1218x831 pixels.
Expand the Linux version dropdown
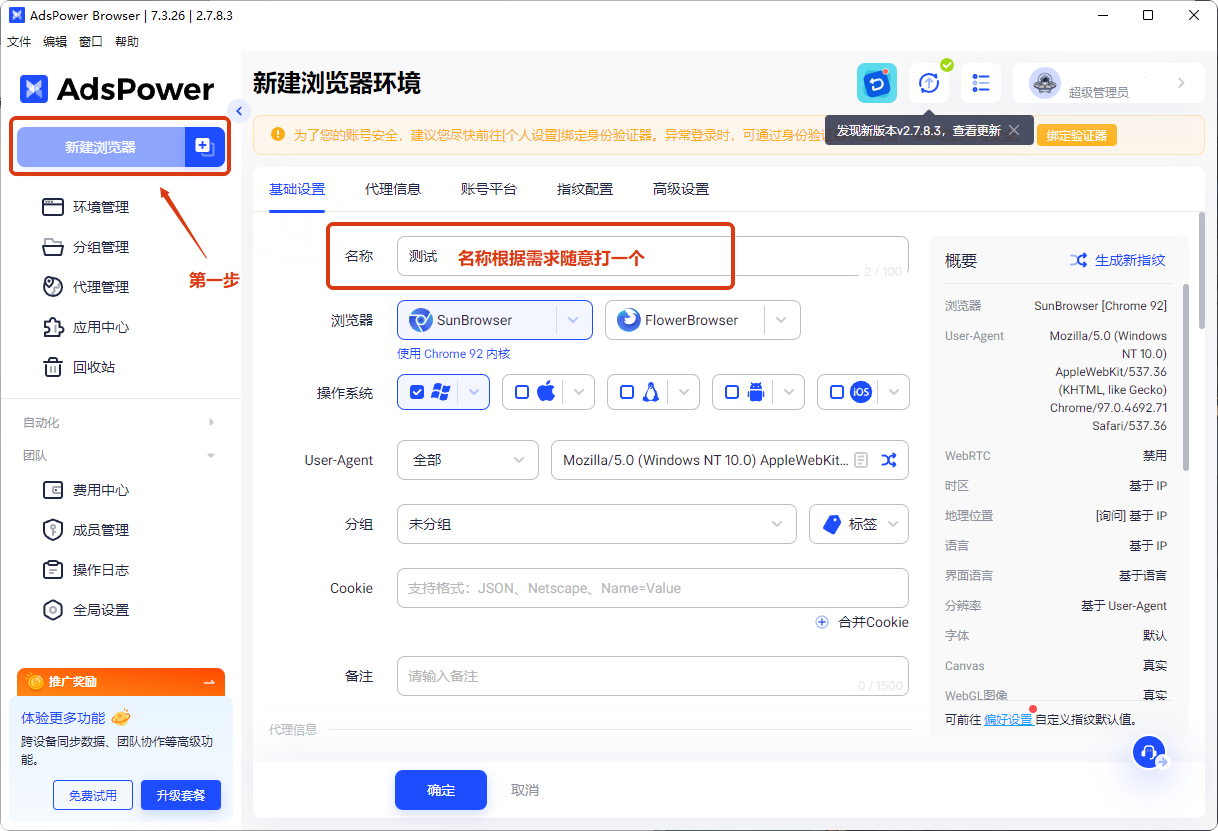click(x=684, y=393)
